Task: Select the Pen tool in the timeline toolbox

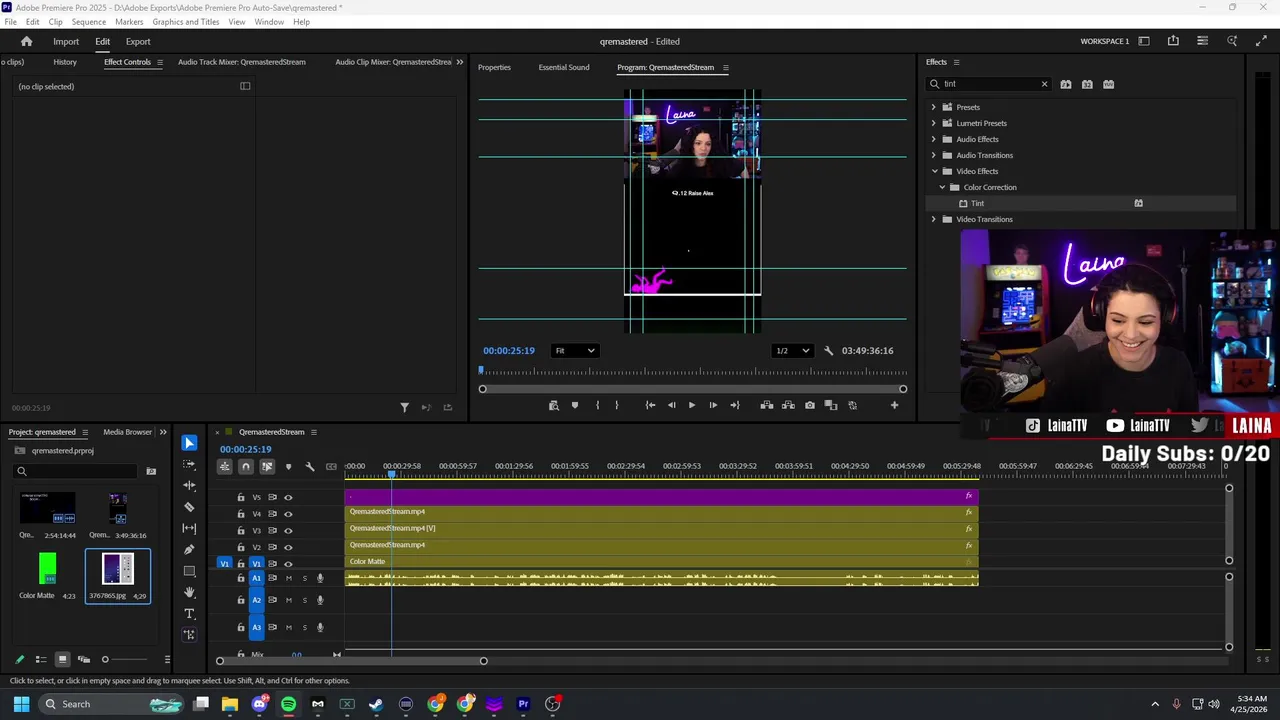Action: pyautogui.click(x=189, y=549)
